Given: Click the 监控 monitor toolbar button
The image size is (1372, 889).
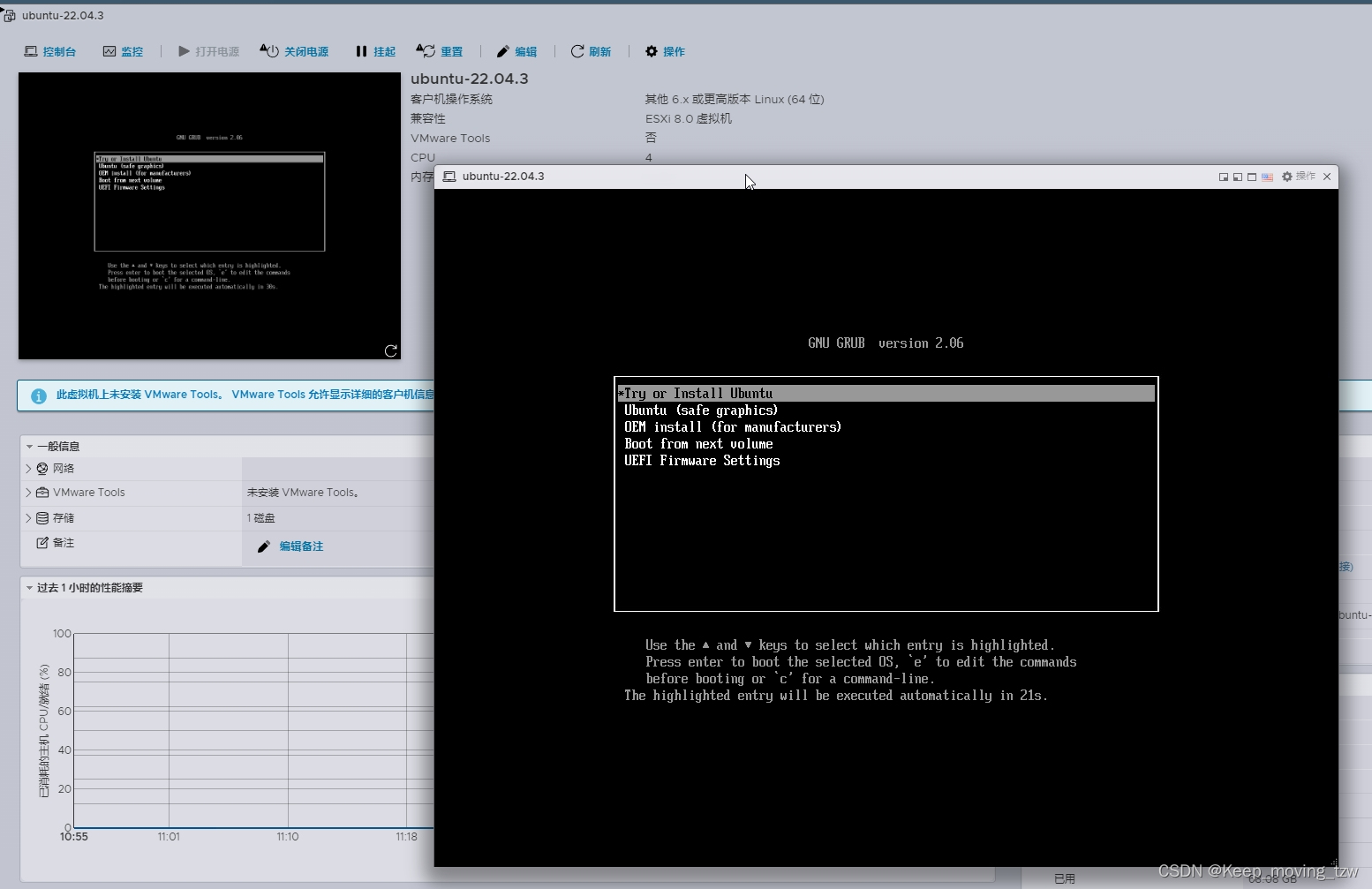Looking at the screenshot, I should point(123,51).
